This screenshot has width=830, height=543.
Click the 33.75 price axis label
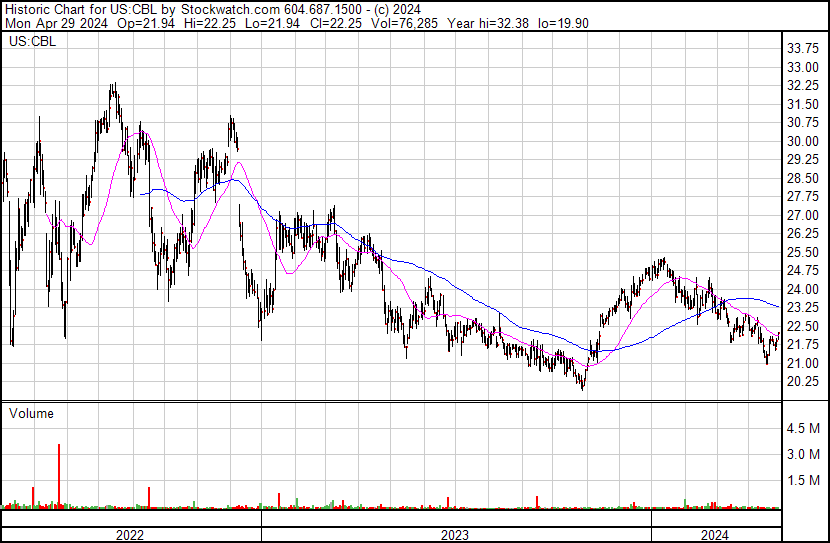tap(803, 49)
